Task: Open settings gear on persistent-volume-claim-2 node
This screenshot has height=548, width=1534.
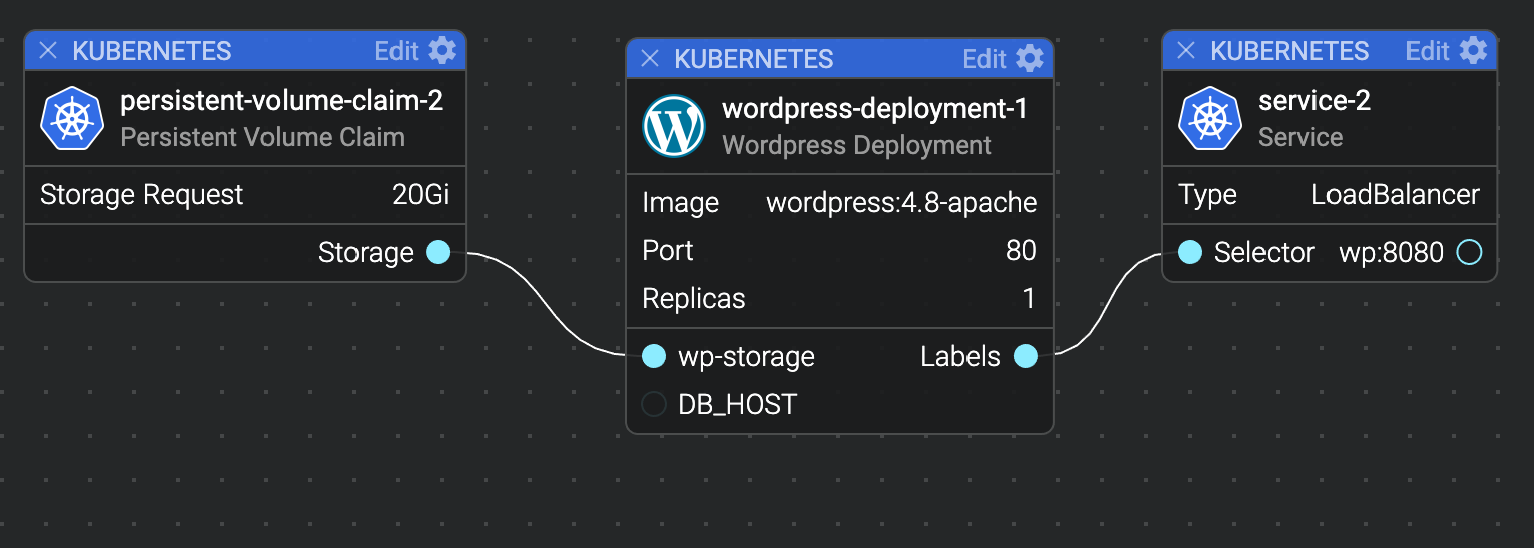Action: (x=441, y=50)
